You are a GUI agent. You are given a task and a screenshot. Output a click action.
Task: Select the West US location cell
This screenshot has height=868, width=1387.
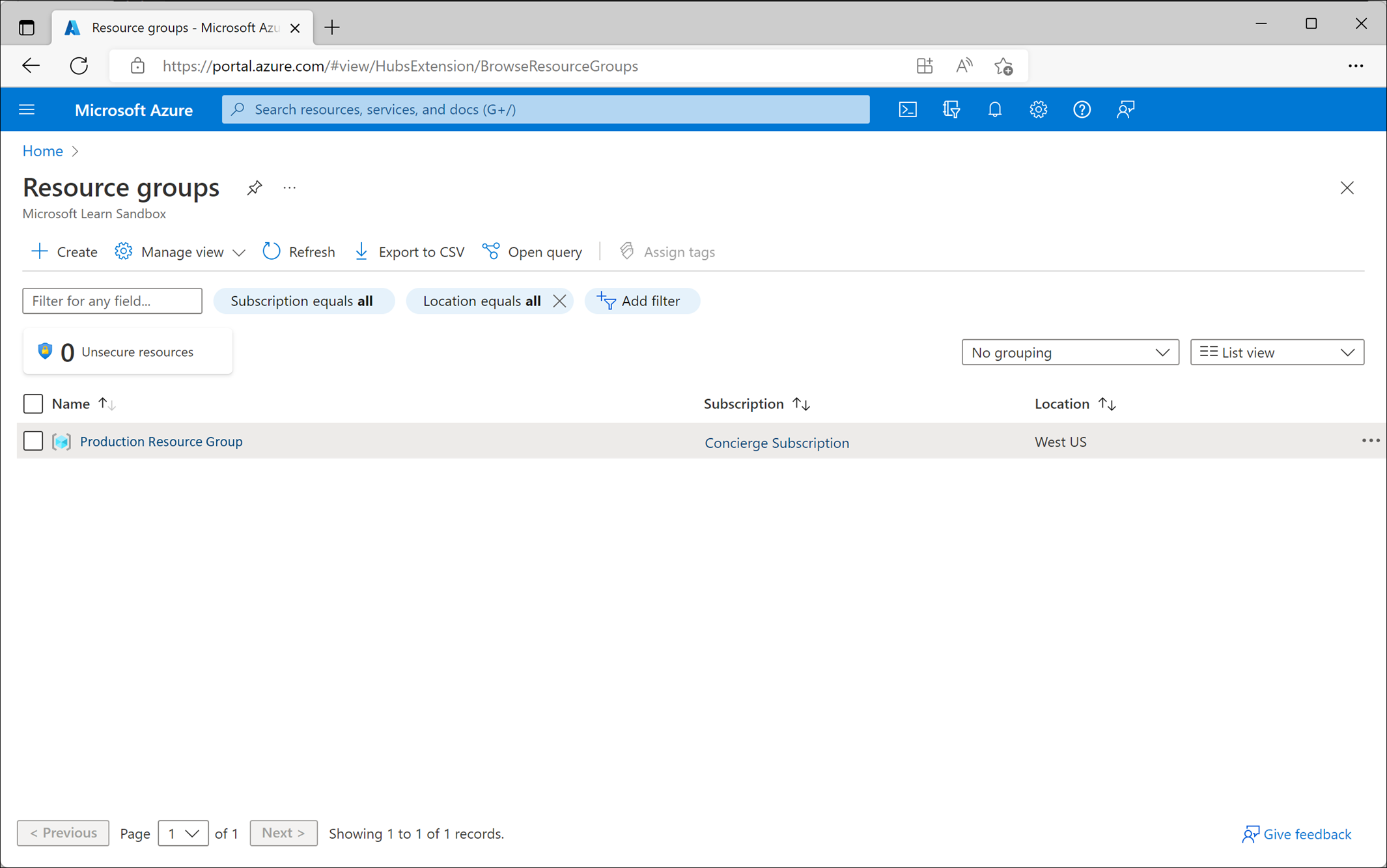tap(1060, 442)
